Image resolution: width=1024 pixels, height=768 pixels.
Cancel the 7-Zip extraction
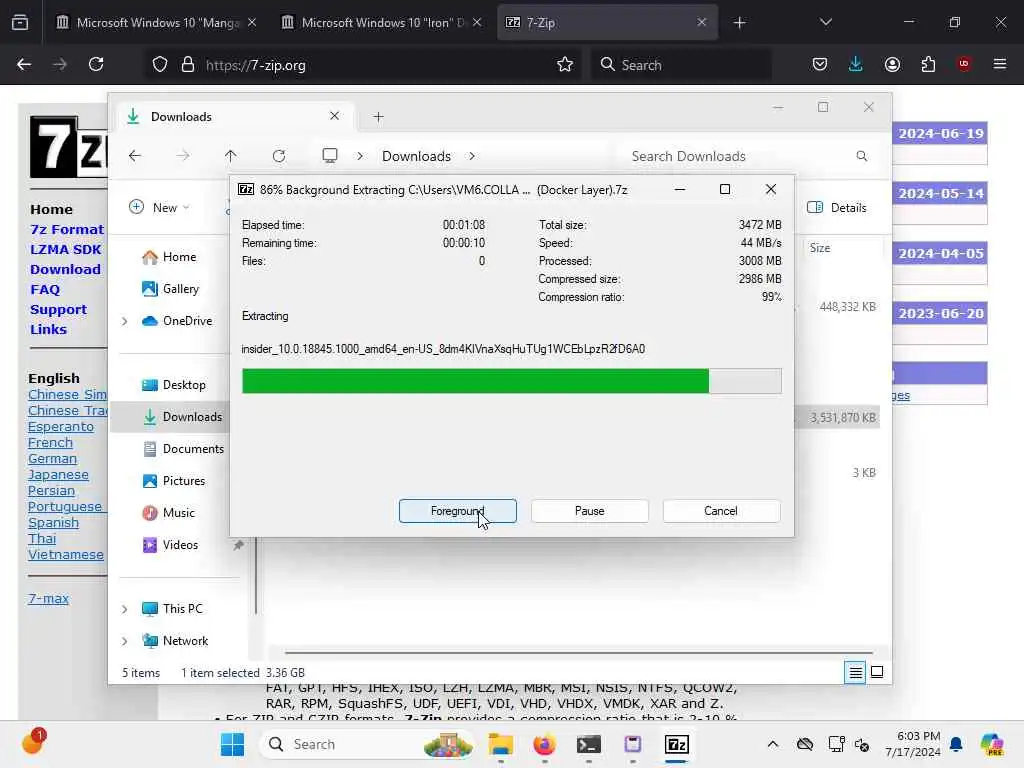721,511
